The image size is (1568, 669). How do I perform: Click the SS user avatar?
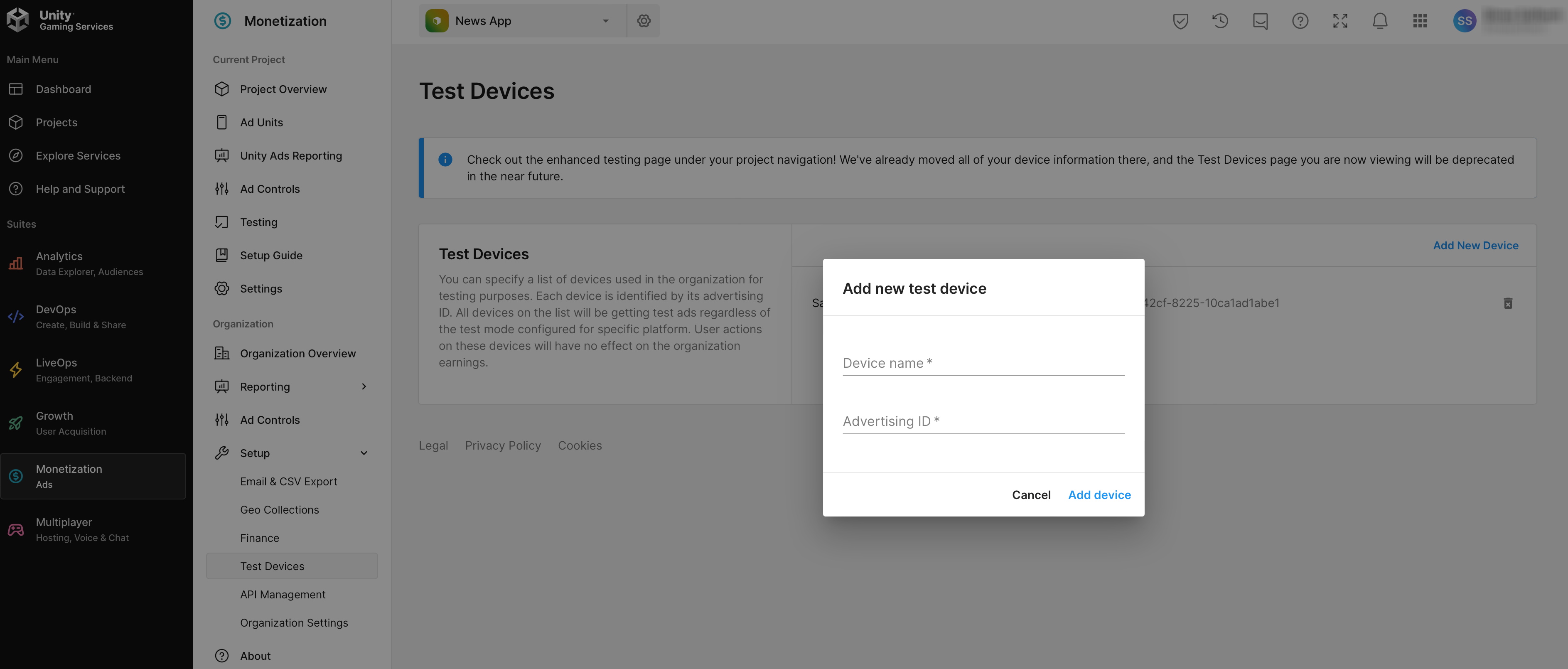pyautogui.click(x=1465, y=21)
